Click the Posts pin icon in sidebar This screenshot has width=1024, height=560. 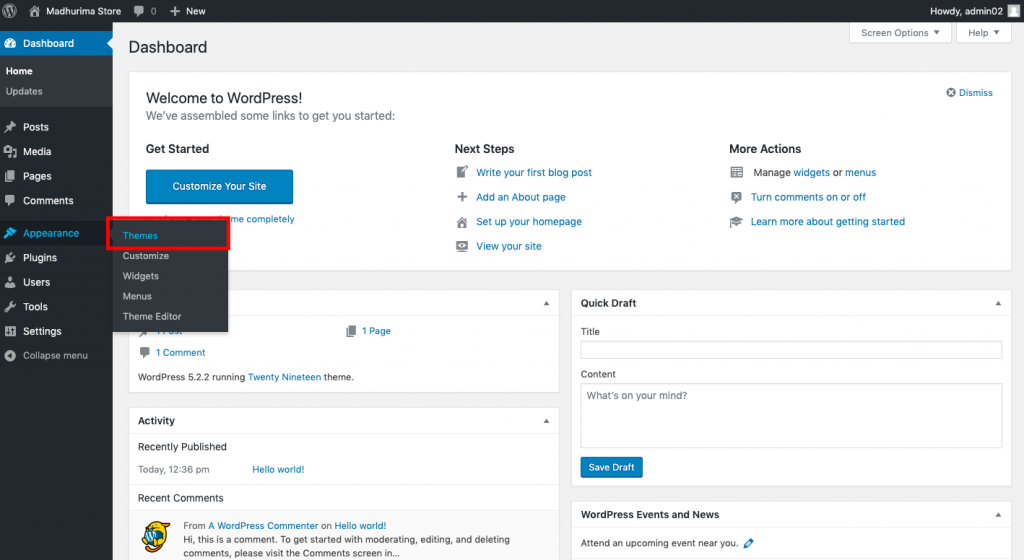[x=10, y=127]
